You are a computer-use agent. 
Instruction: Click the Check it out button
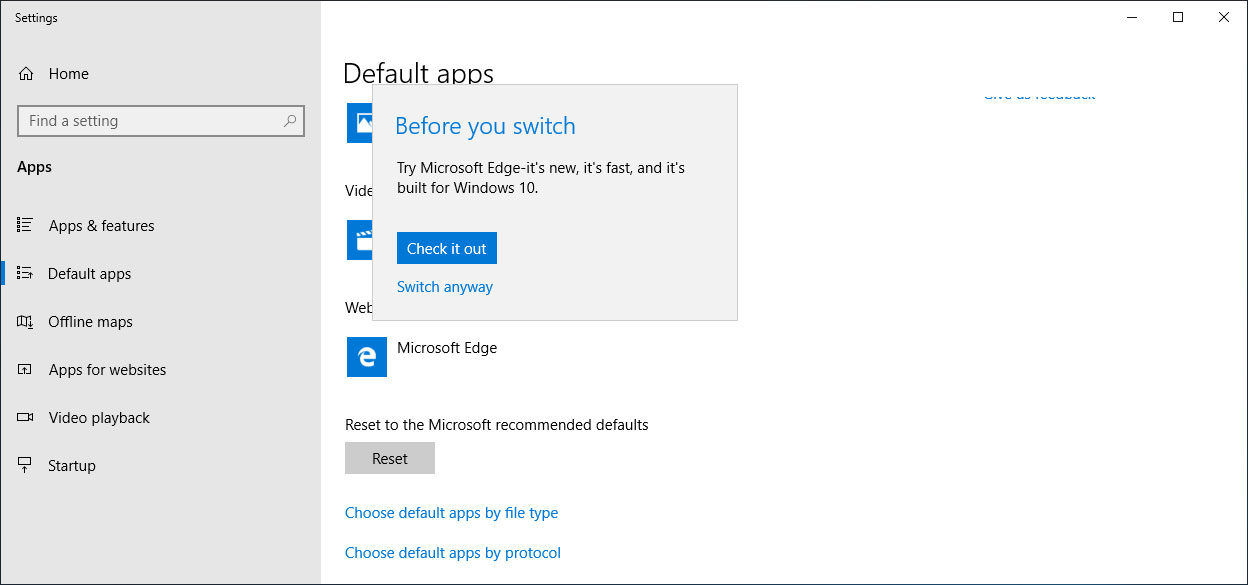447,248
